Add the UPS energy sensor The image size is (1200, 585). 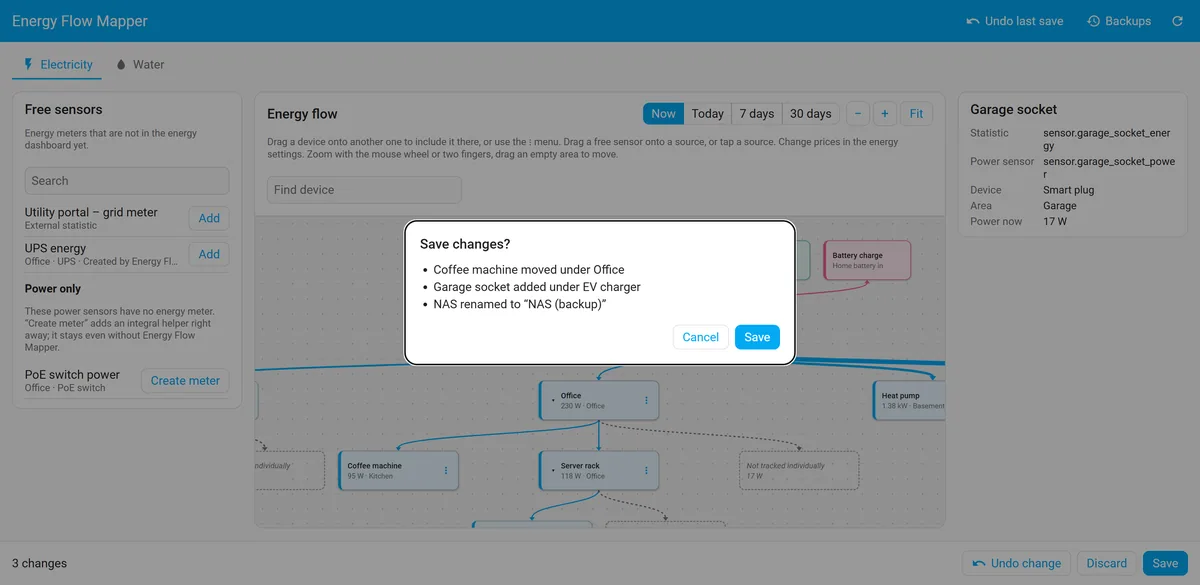tap(209, 255)
